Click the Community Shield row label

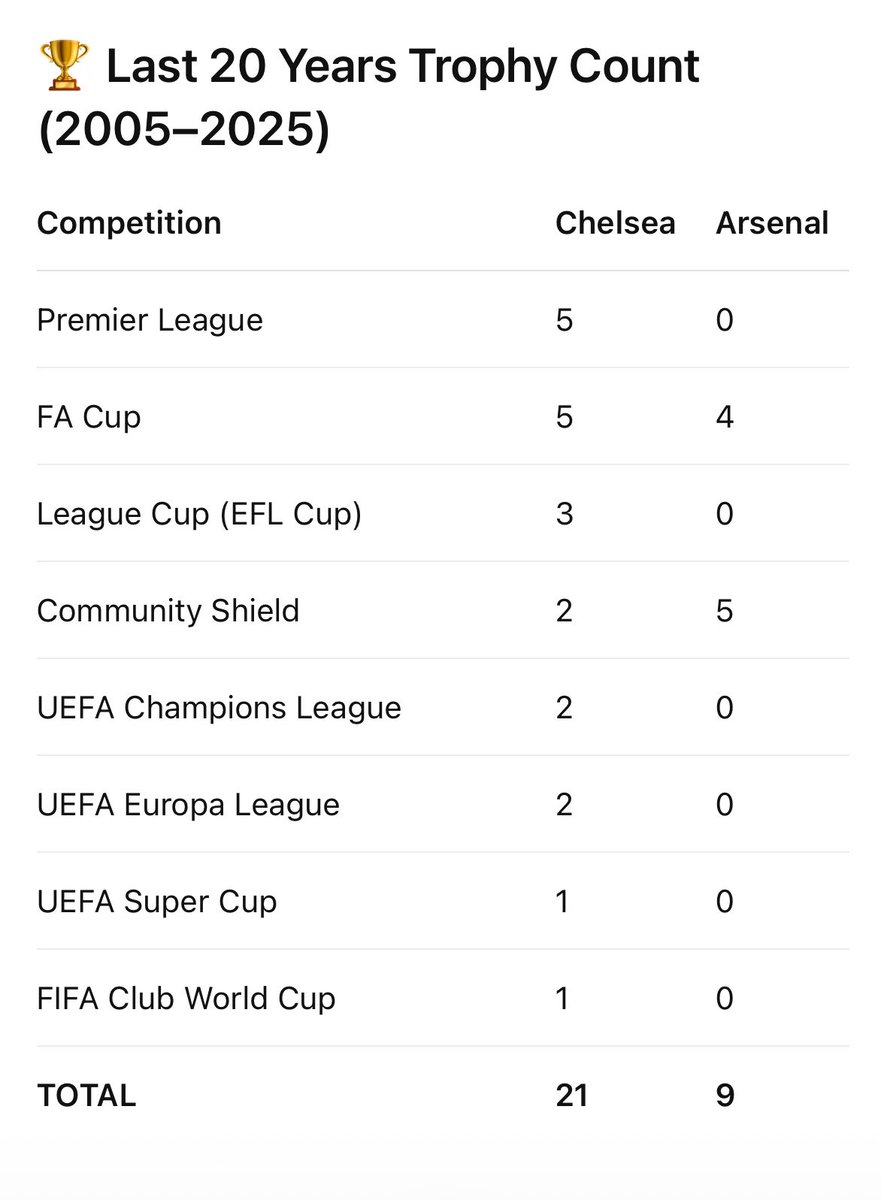(168, 610)
